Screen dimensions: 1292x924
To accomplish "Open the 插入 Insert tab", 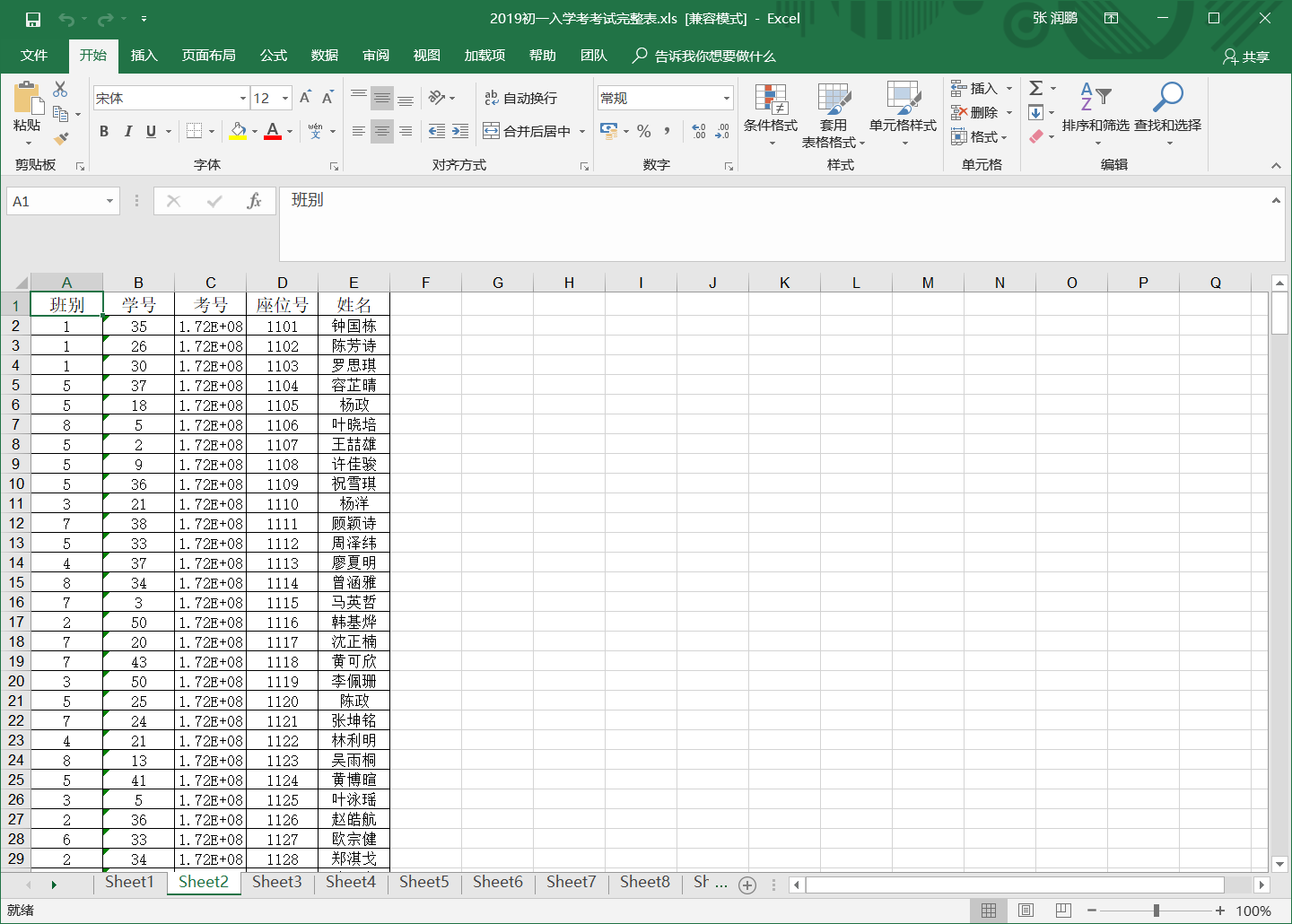I will coord(144,56).
